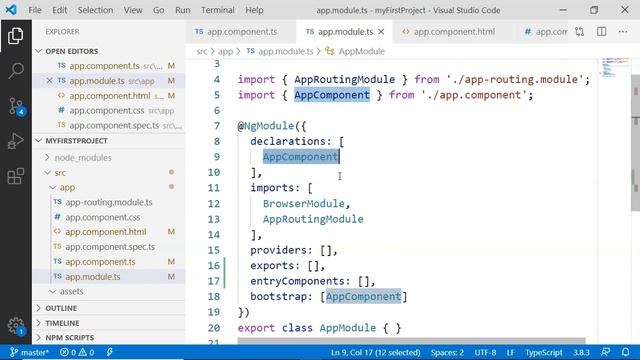Screen dimensions: 640x360
Task: Open the Manage gear menu
Action: 16,326
